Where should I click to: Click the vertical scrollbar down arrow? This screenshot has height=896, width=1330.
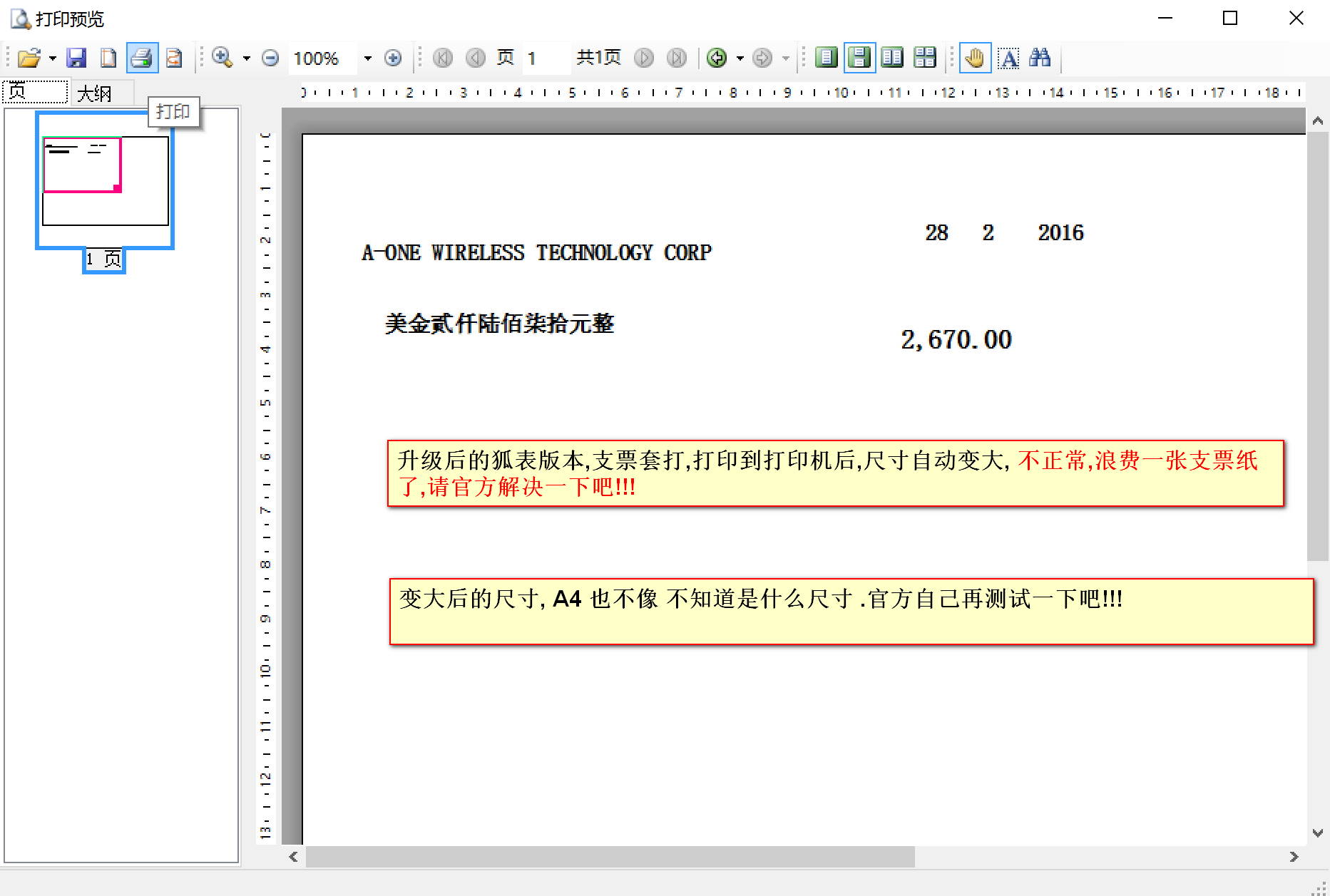pyautogui.click(x=1318, y=833)
